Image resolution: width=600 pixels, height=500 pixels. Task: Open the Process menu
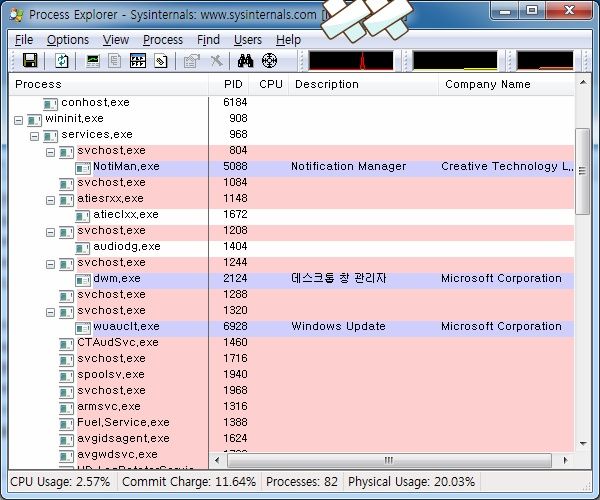(163, 40)
